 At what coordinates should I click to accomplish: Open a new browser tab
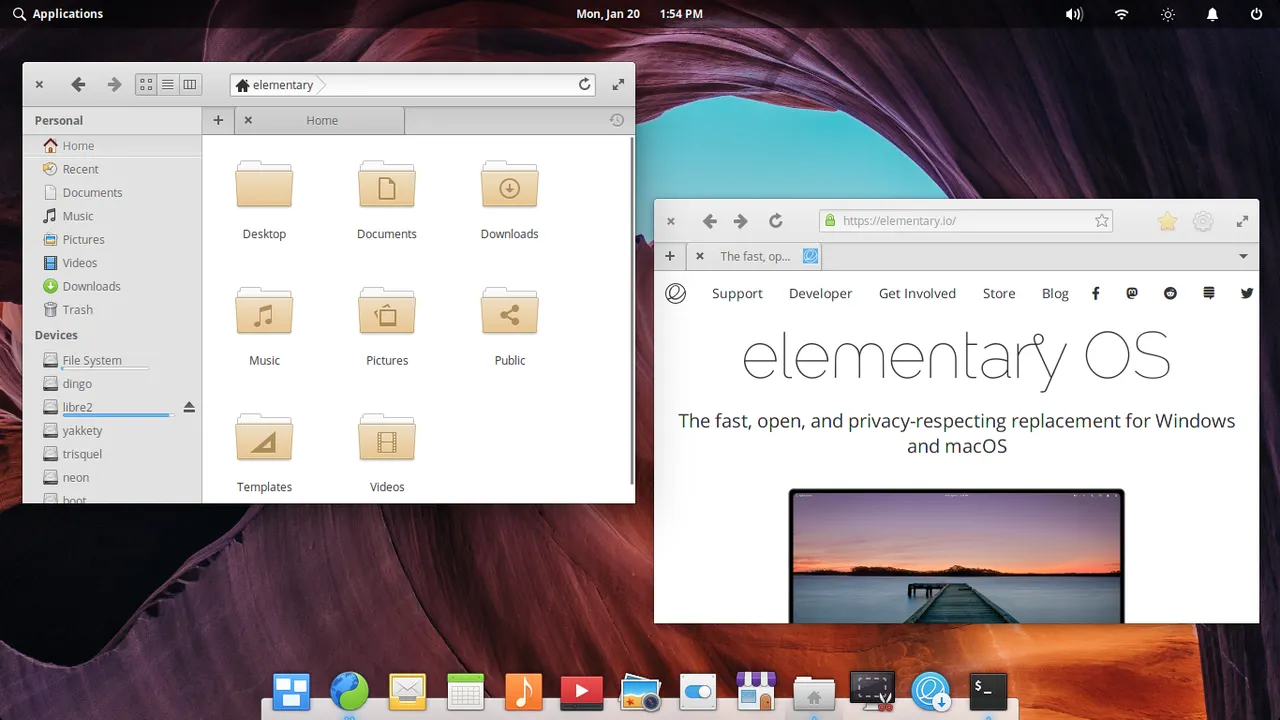pyautogui.click(x=670, y=256)
